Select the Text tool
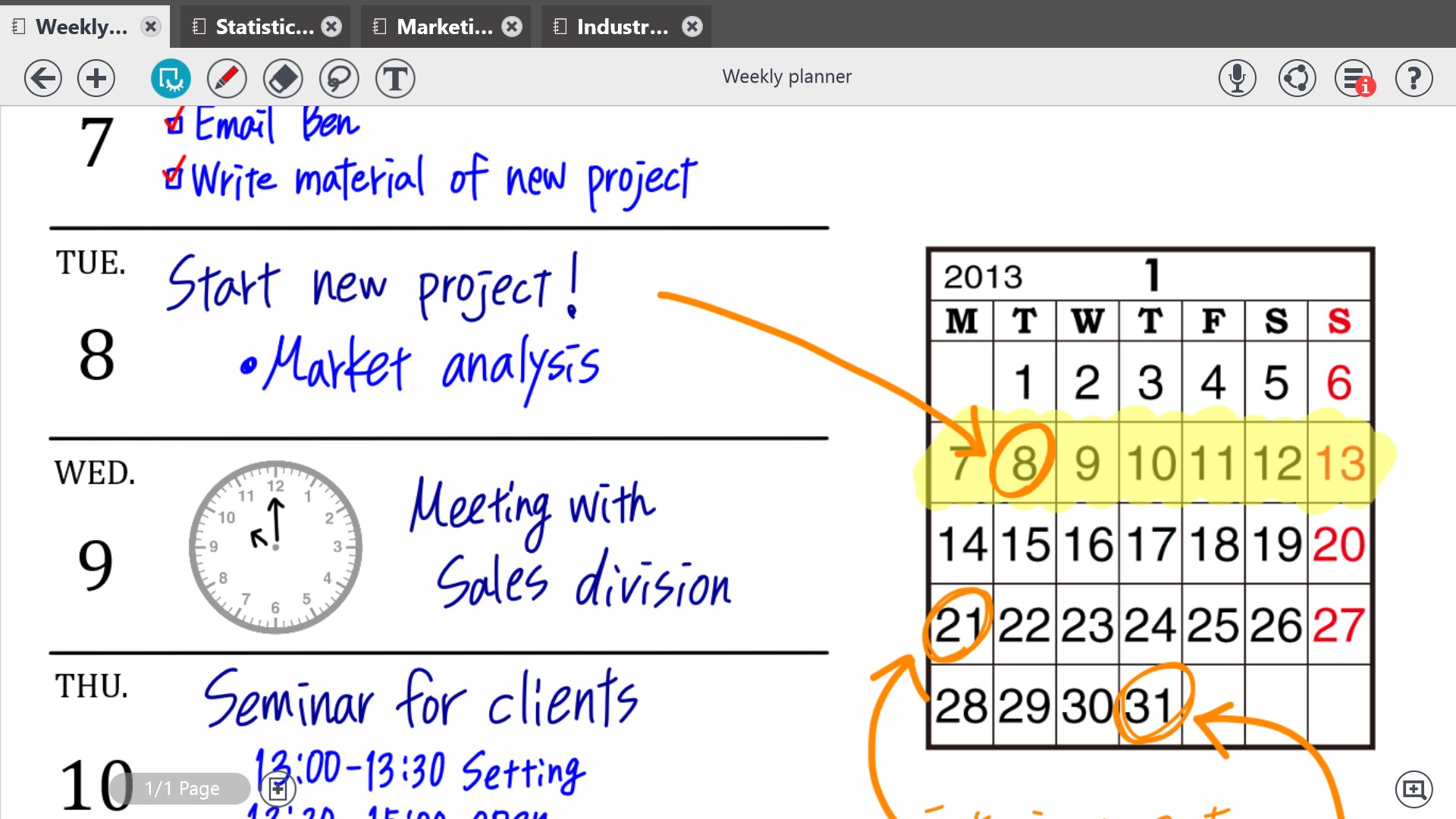Image resolution: width=1456 pixels, height=819 pixels. (395, 78)
